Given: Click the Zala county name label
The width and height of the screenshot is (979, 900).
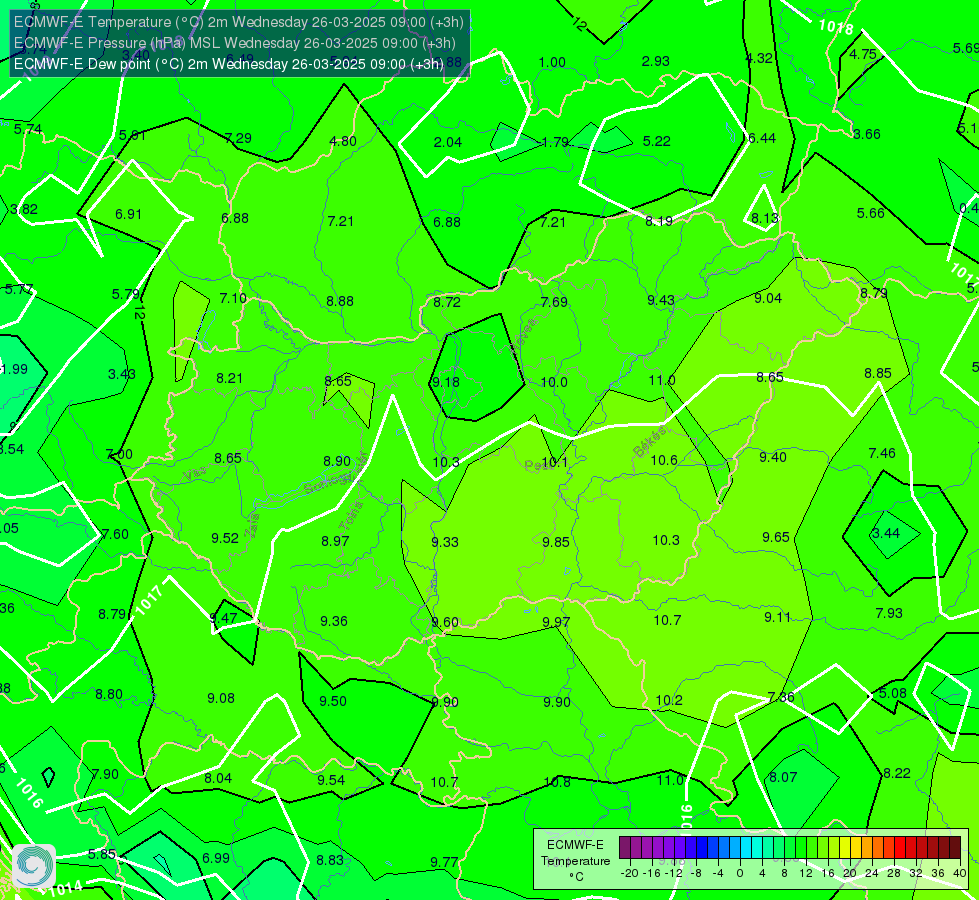Looking at the screenshot, I should [x=252, y=528].
